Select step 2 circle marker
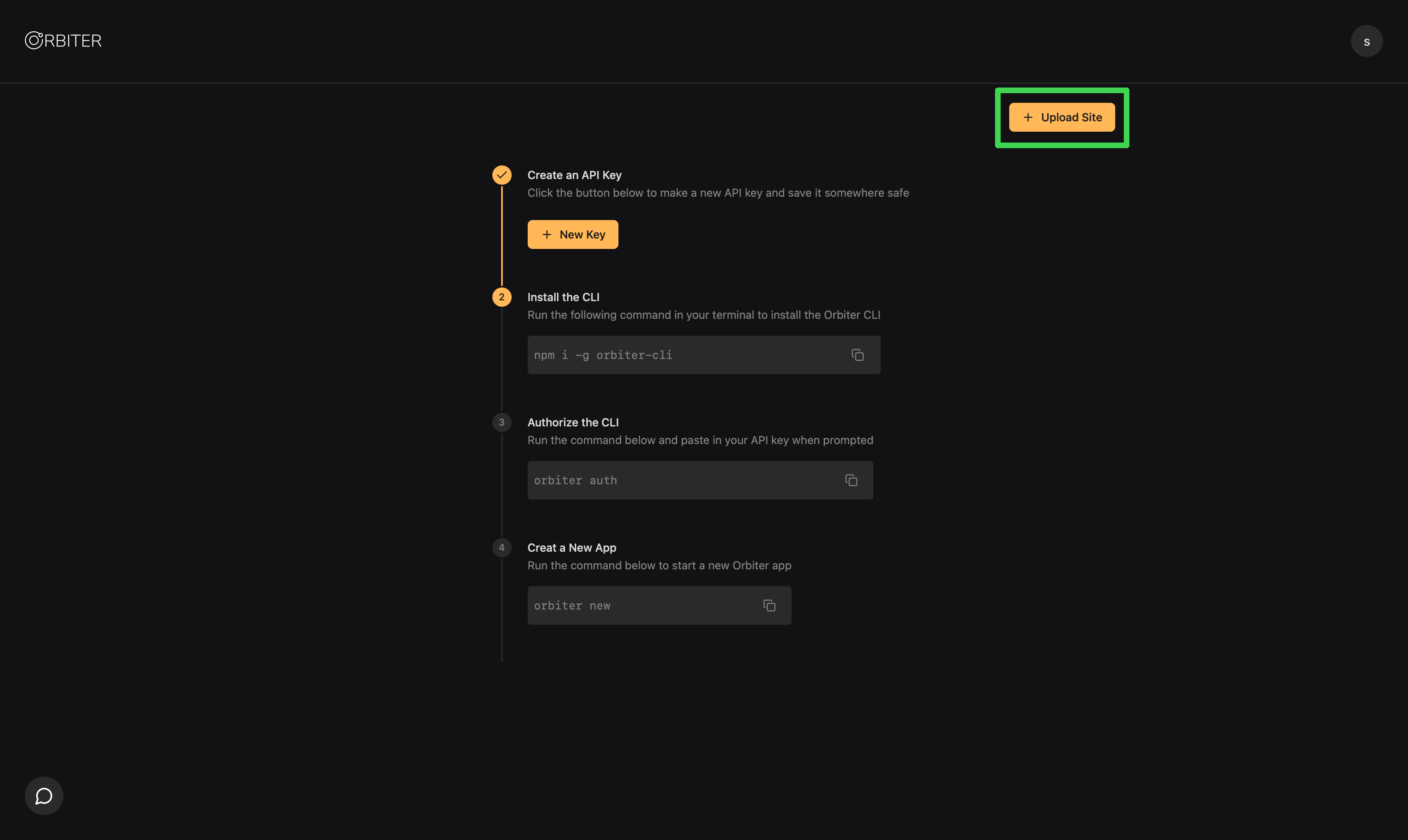 pos(502,297)
